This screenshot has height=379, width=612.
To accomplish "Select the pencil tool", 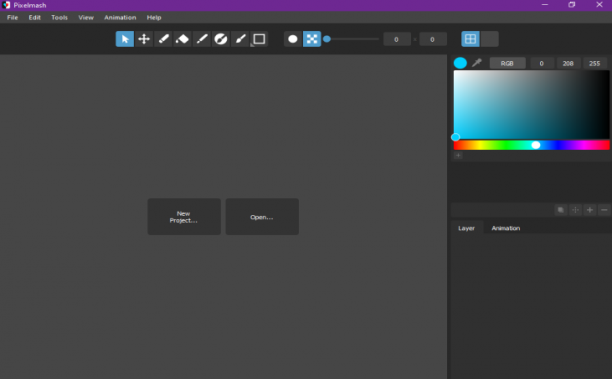I will coord(163,39).
